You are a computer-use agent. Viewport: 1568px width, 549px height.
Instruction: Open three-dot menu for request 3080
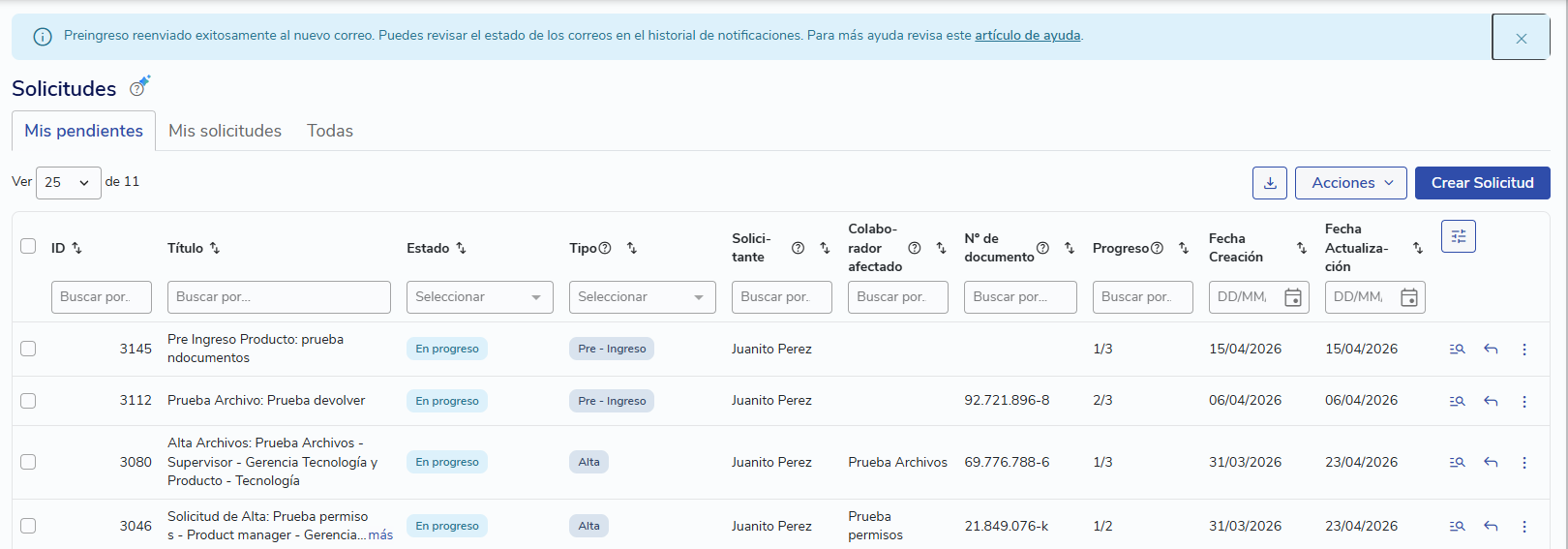(1524, 463)
